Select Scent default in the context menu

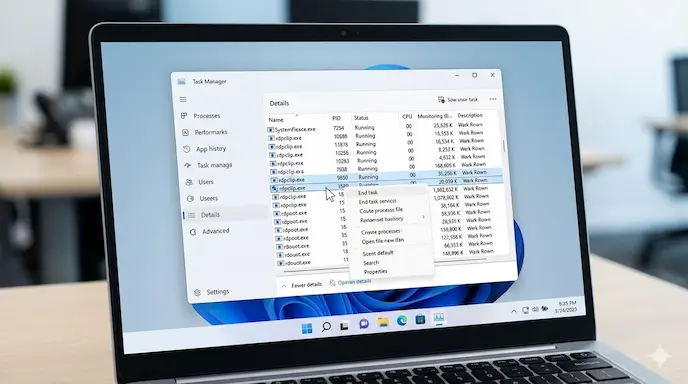click(x=378, y=253)
